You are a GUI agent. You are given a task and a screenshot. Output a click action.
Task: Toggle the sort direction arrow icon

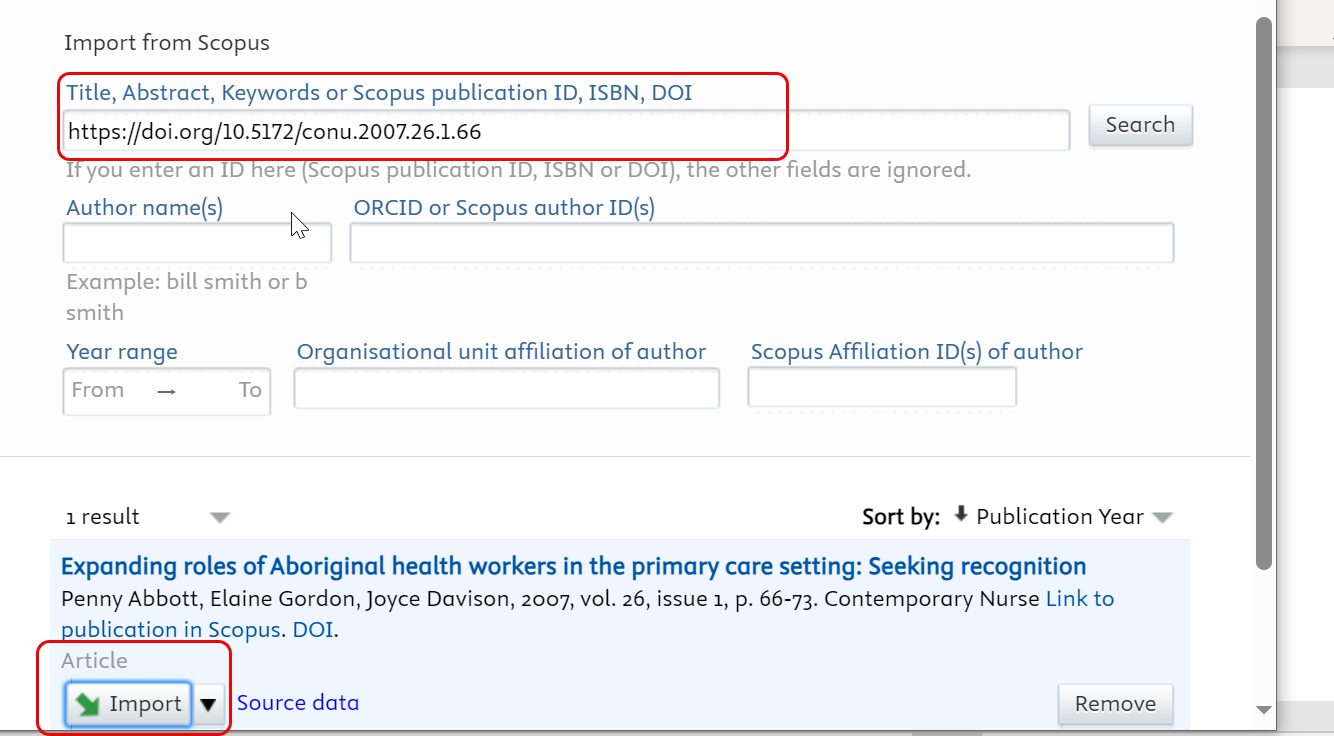pos(961,515)
